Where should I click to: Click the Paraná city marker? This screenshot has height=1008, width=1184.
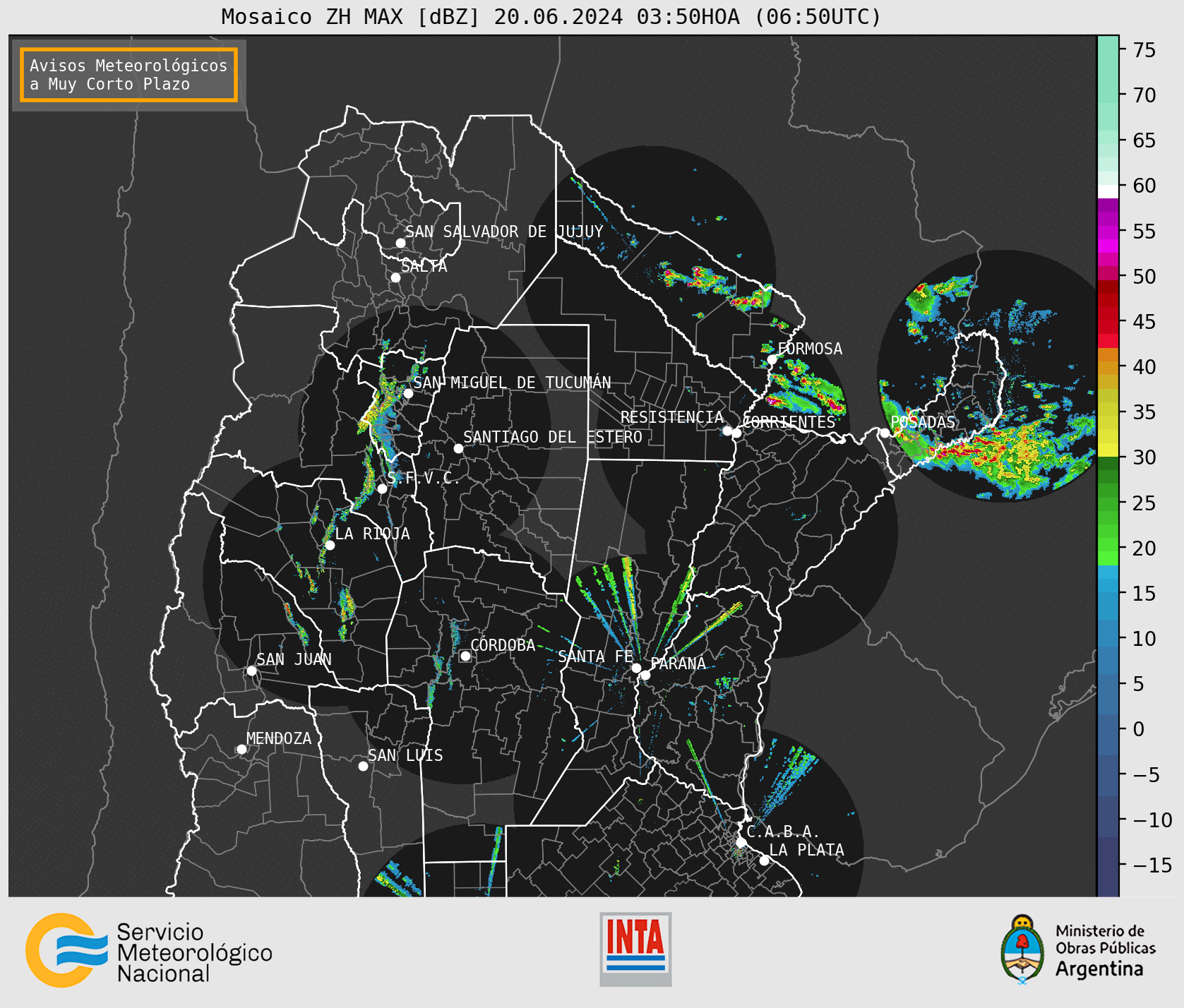pos(645,676)
